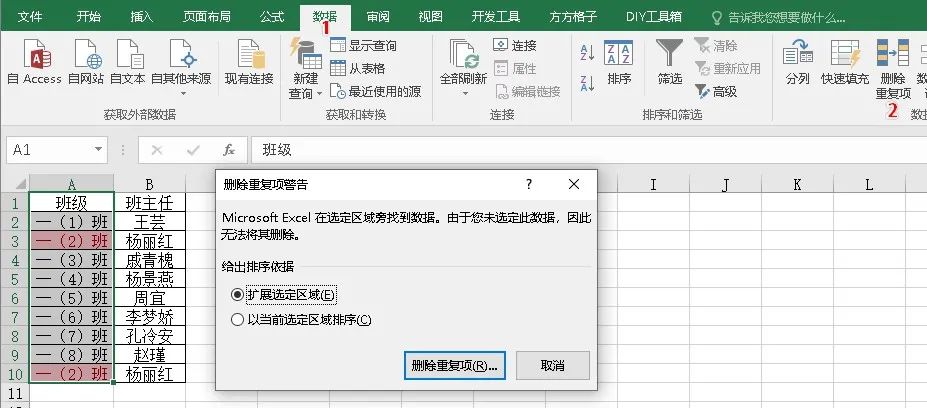Click the 高级 advanced filter item
The height and width of the screenshot is (408, 927).
pos(716,91)
